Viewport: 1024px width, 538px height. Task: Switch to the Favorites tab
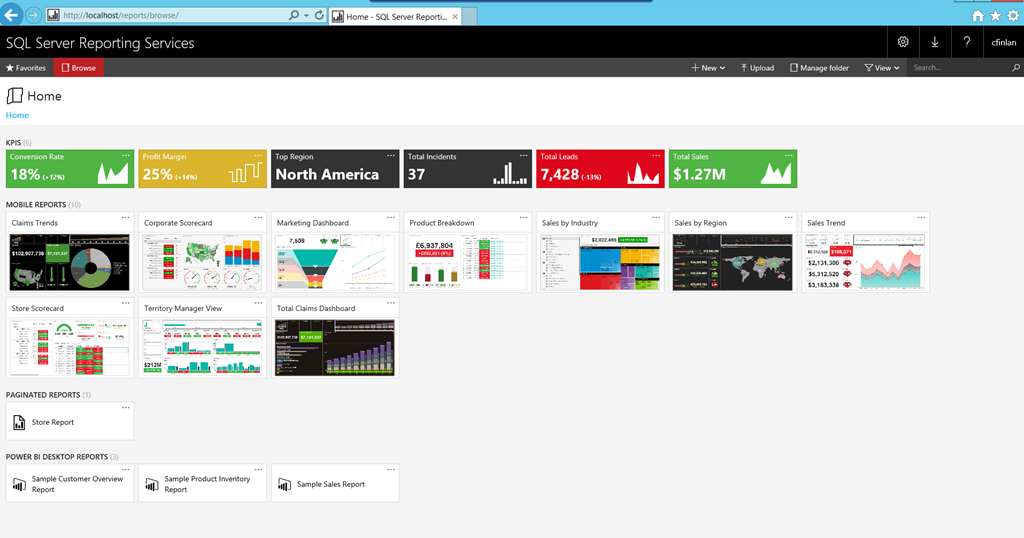pyautogui.click(x=26, y=68)
